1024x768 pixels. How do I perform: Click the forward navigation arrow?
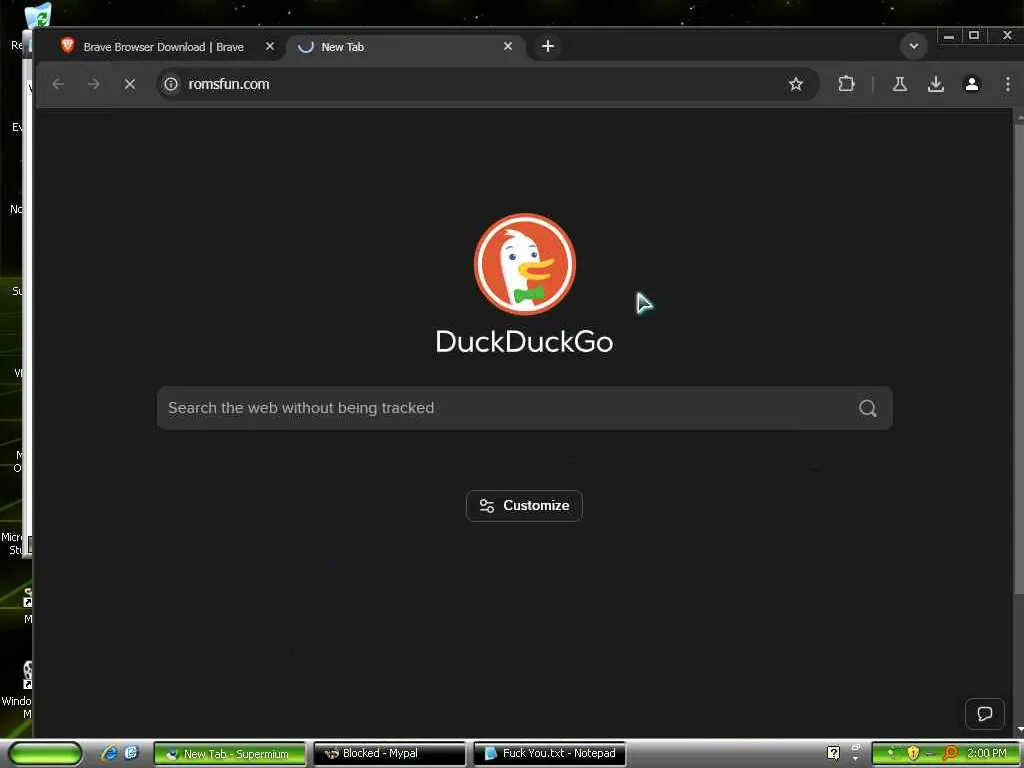tap(93, 84)
